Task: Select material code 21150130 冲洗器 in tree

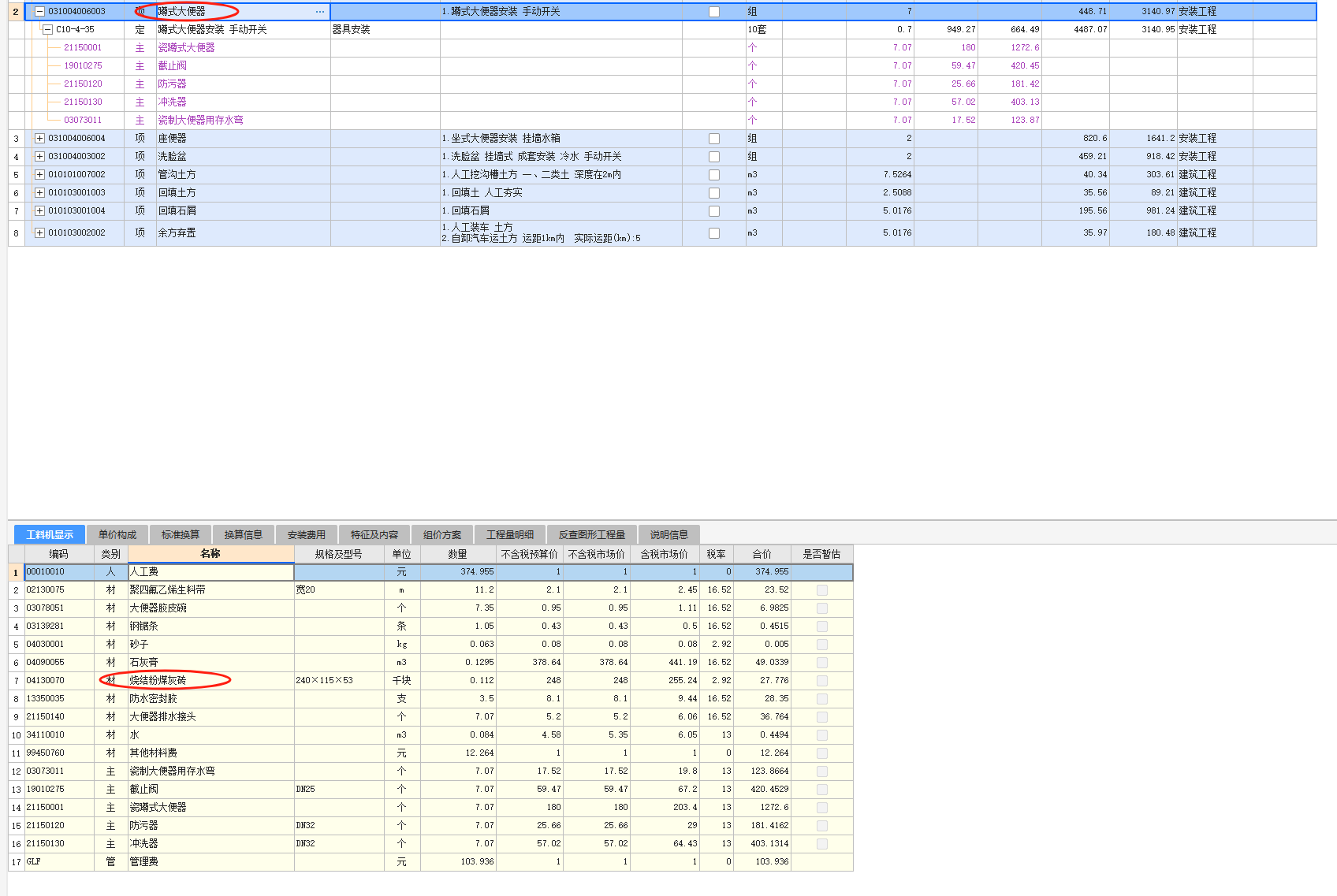Action: [x=83, y=102]
